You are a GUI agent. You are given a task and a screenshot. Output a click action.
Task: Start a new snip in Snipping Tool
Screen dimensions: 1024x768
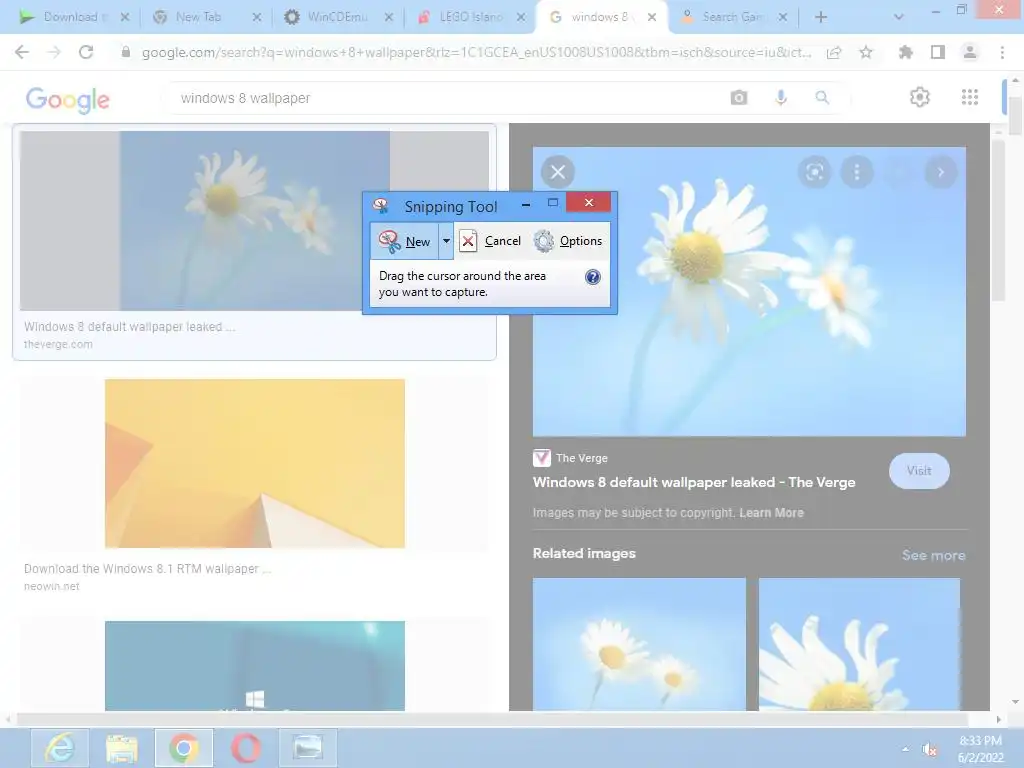(405, 242)
